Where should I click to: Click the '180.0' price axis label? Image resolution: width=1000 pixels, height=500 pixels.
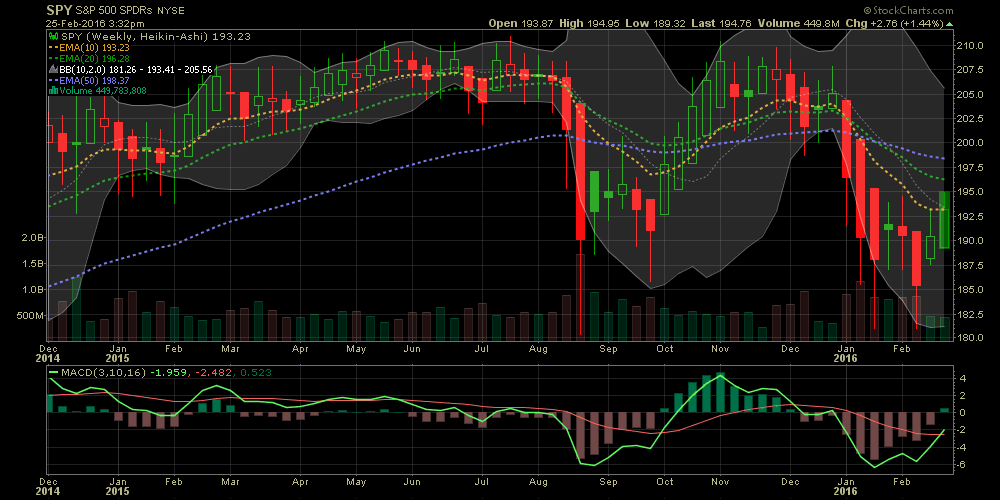pos(968,338)
